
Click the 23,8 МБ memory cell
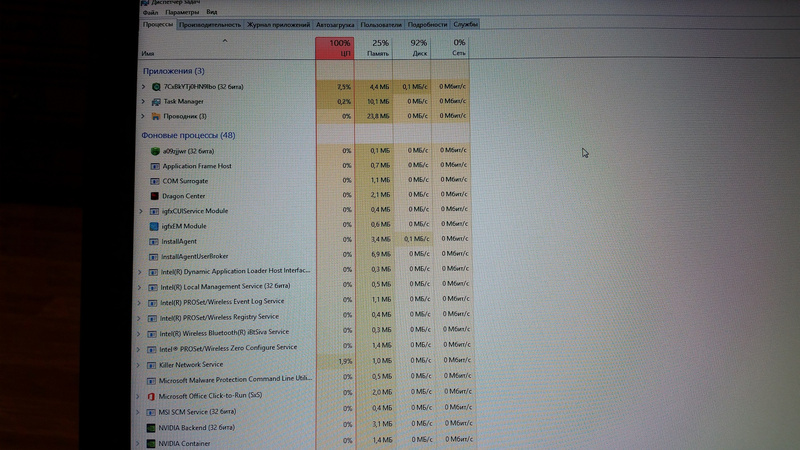click(373, 116)
